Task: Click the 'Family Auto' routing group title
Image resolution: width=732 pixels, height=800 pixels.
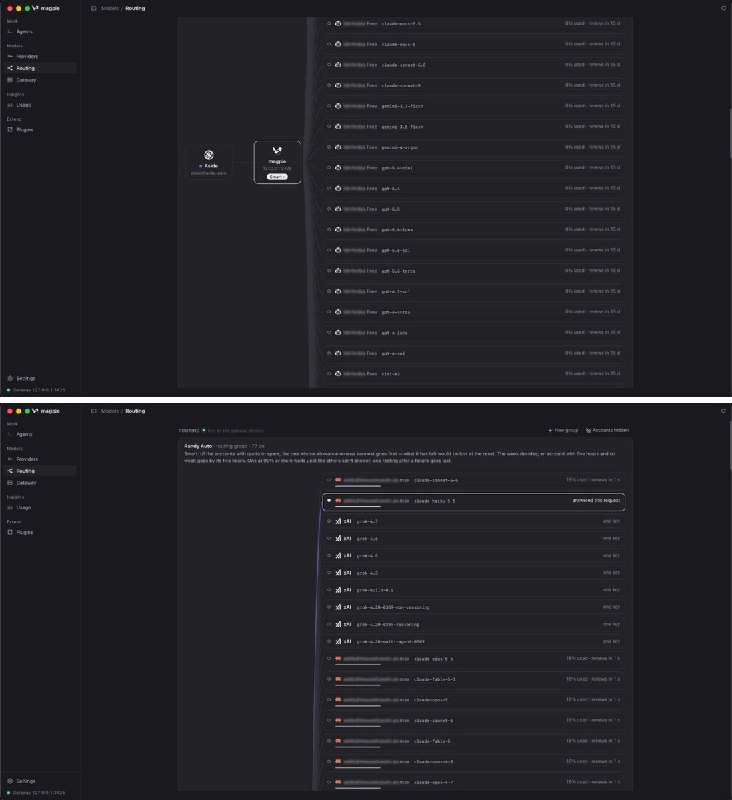Action: coord(198,446)
